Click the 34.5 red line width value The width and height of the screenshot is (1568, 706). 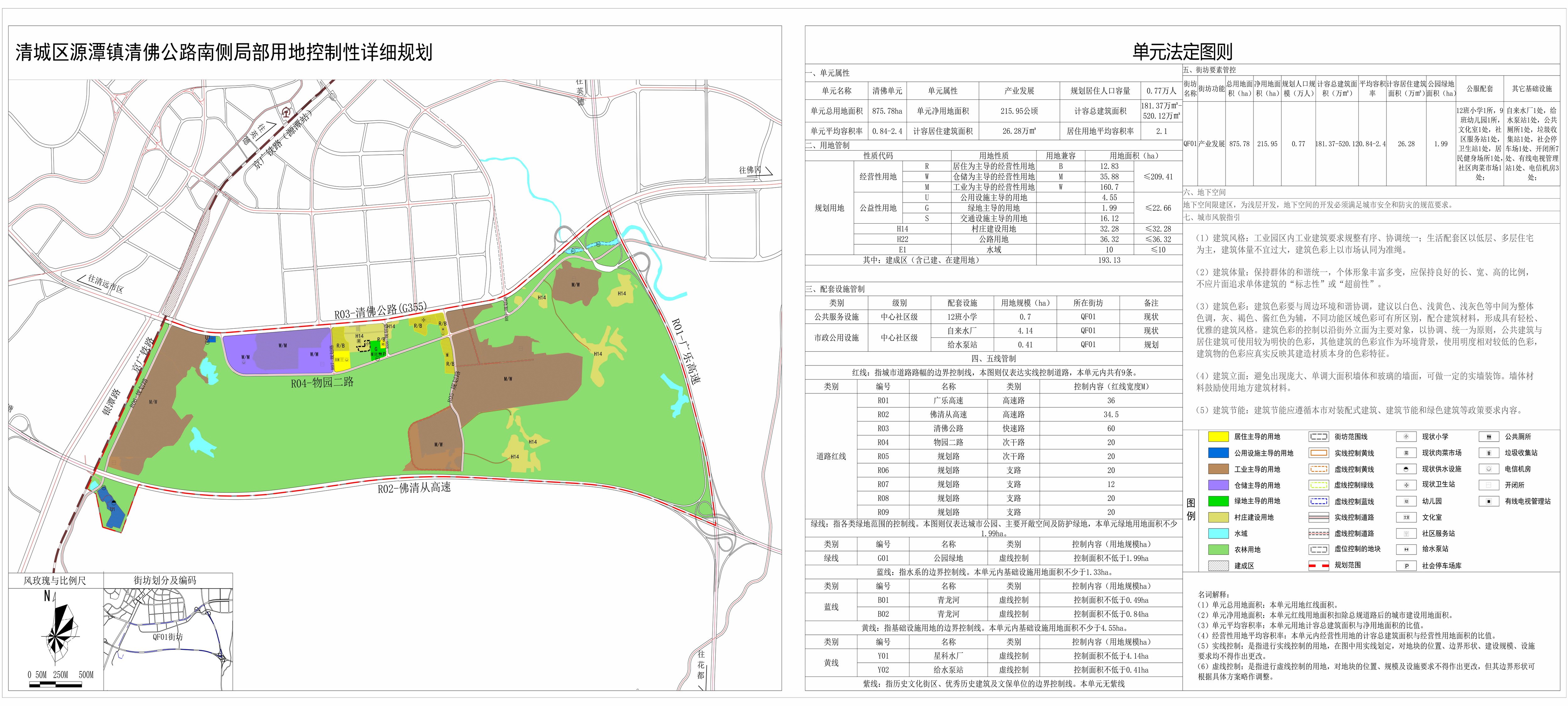[1111, 414]
